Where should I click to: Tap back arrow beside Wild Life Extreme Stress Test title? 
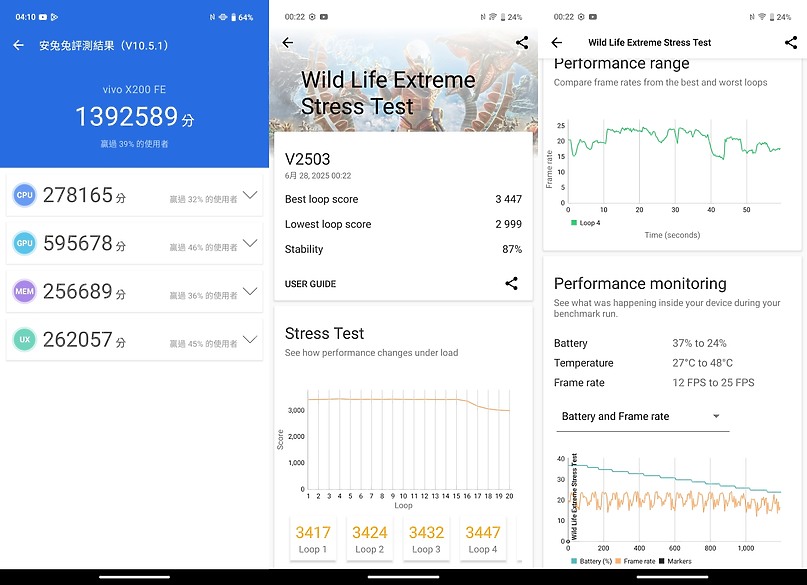click(557, 43)
